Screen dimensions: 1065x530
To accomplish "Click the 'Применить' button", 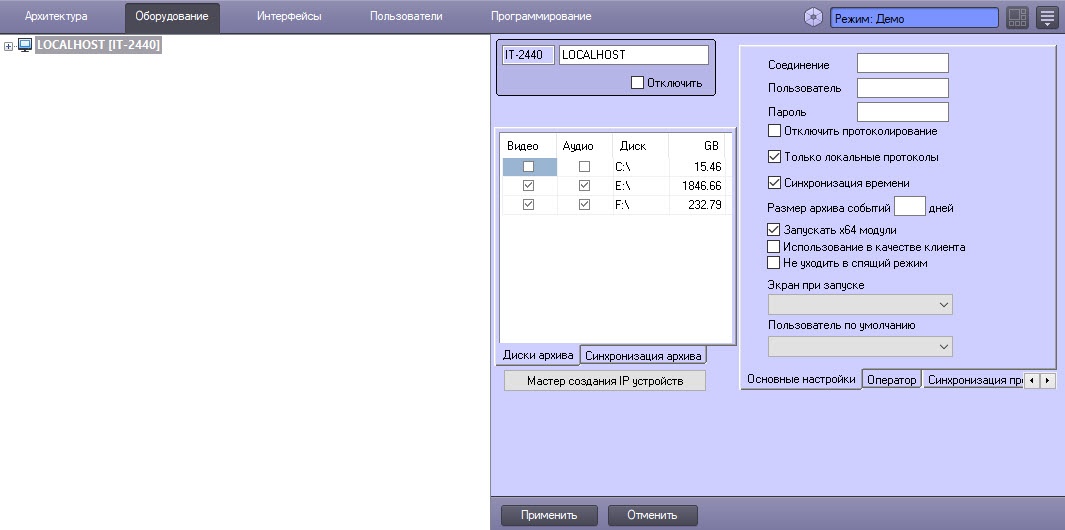I will coord(549,515).
